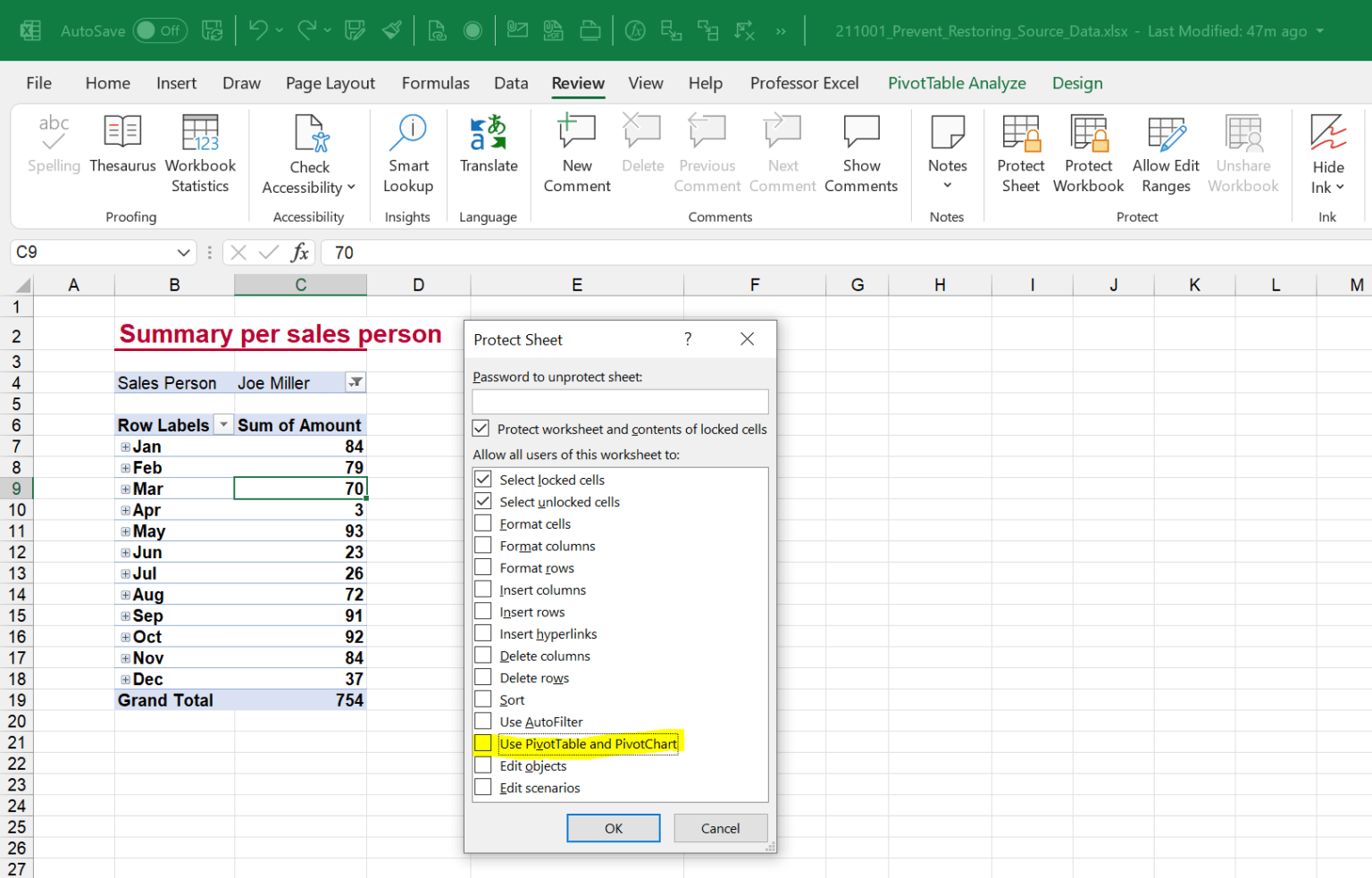Open the Row Labels filter dropdown
Viewport: 1372px width, 878px height.
click(223, 425)
